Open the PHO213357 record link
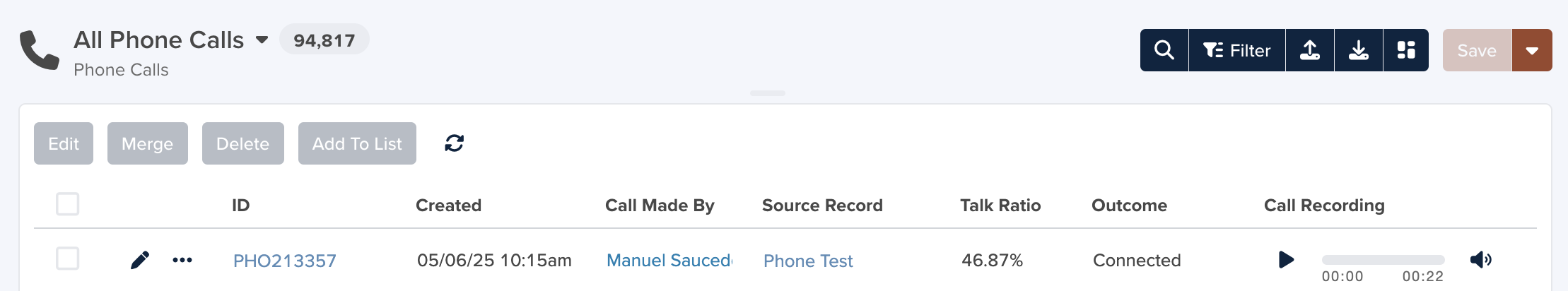 [x=285, y=261]
